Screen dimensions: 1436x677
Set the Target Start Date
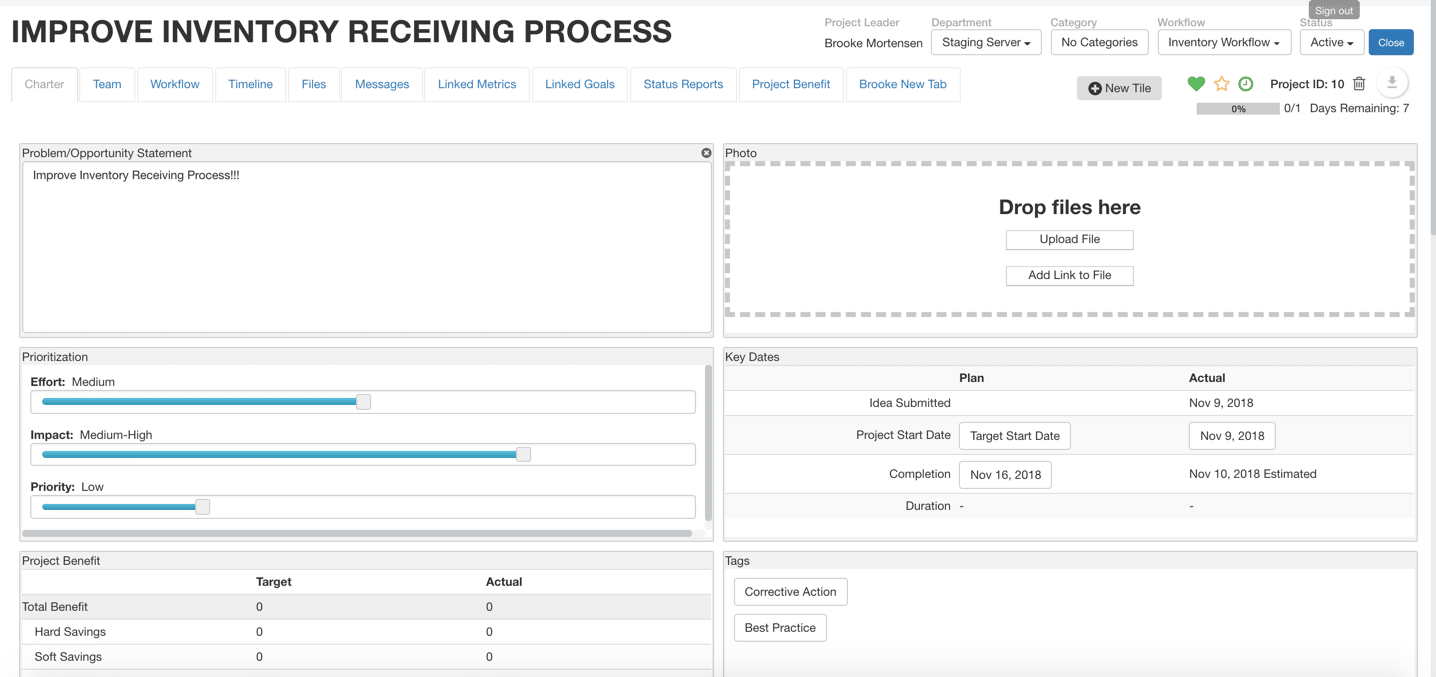1014,436
